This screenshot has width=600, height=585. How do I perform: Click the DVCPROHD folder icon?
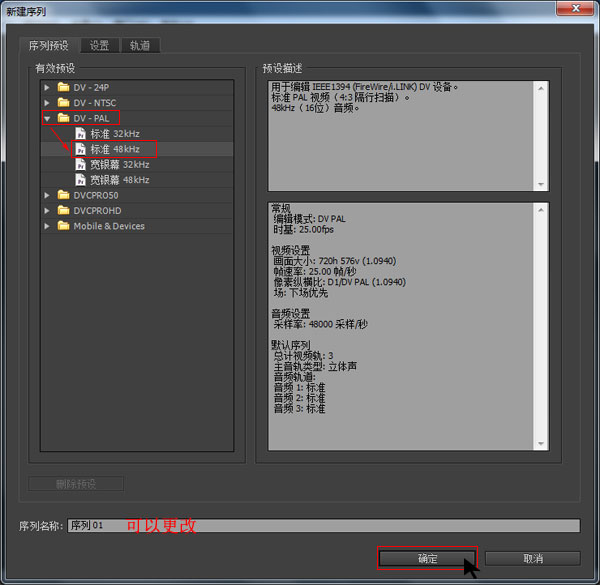pos(64,210)
